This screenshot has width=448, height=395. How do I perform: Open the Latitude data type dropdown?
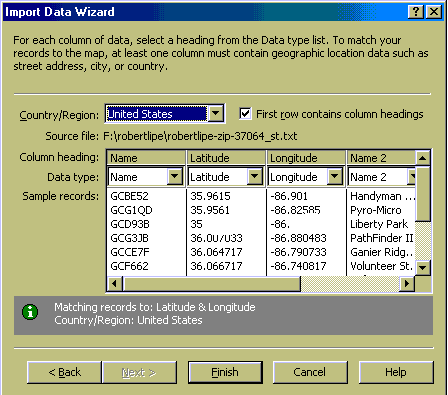(x=255, y=176)
